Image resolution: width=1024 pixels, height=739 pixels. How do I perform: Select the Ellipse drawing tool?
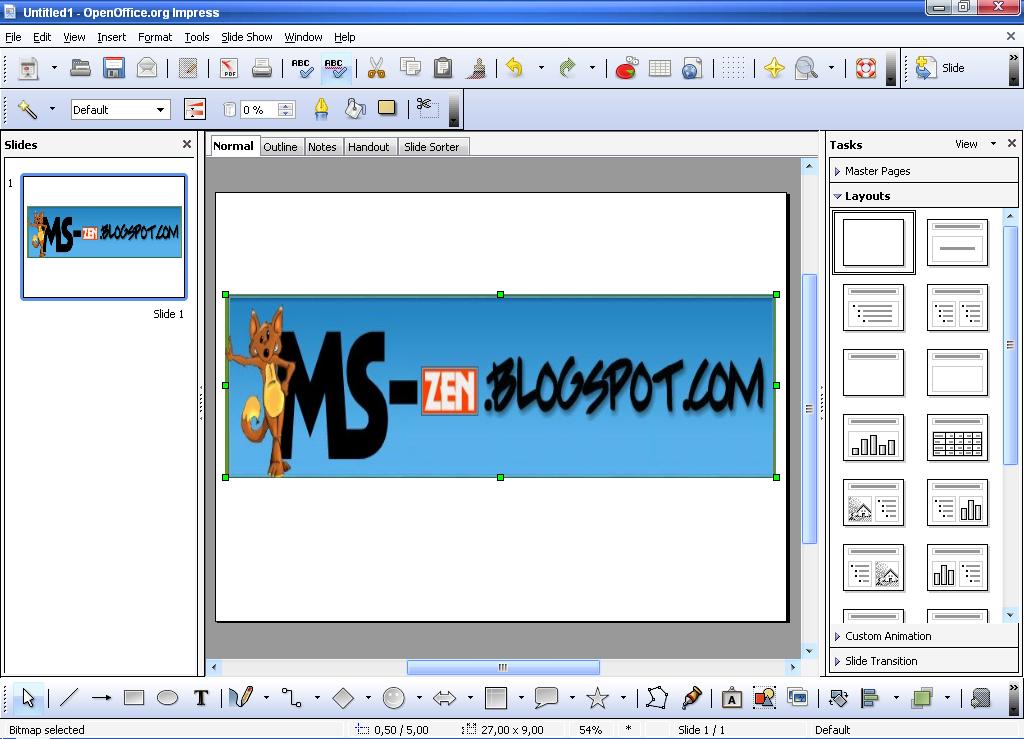point(167,698)
